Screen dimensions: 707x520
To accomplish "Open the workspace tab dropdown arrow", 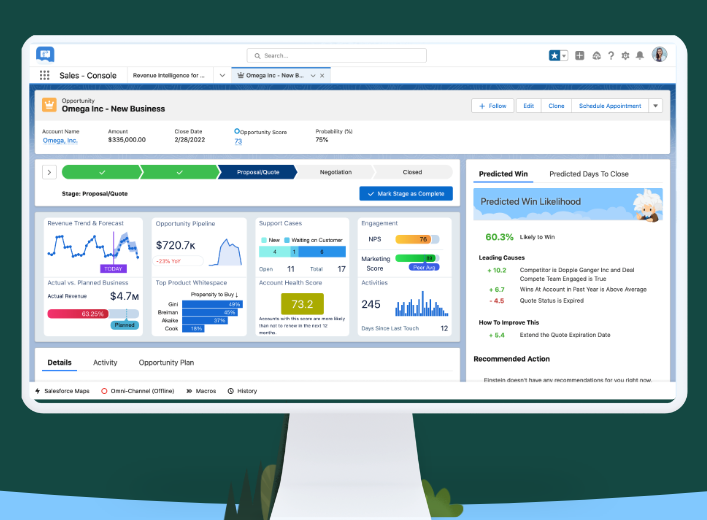I will [x=313, y=75].
